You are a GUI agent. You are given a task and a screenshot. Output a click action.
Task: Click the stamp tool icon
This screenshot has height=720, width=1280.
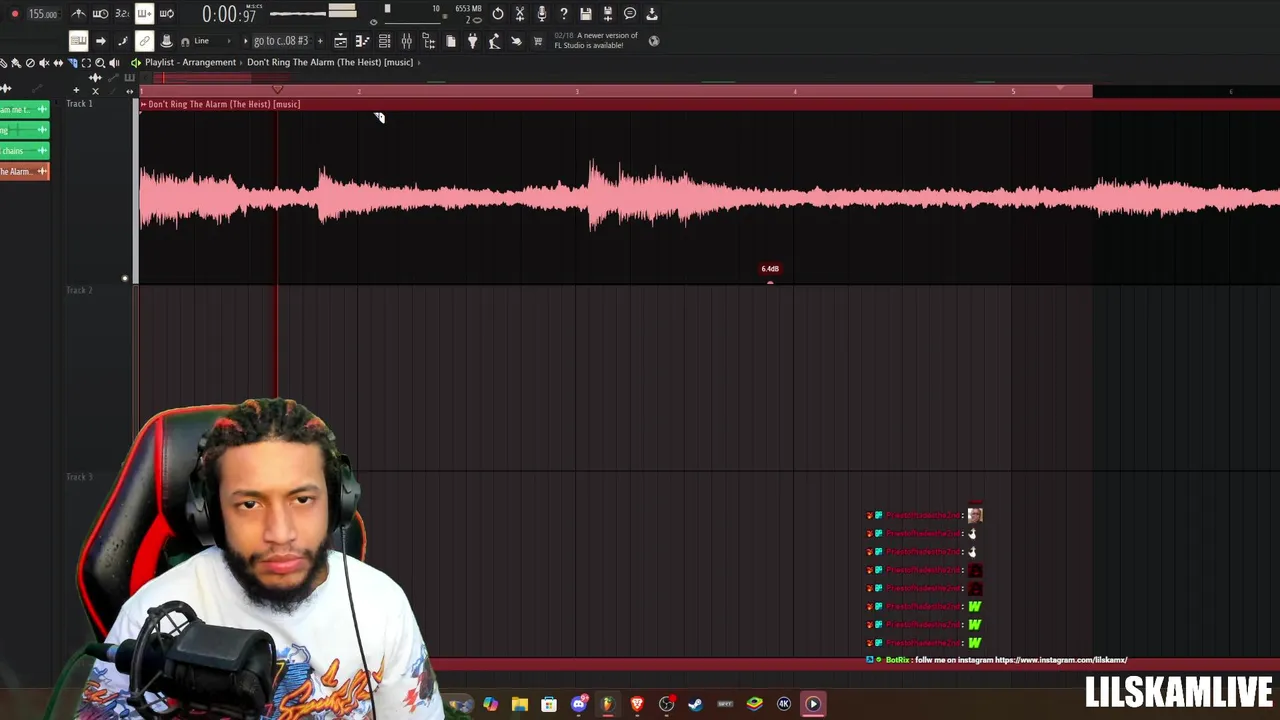click(x=166, y=41)
